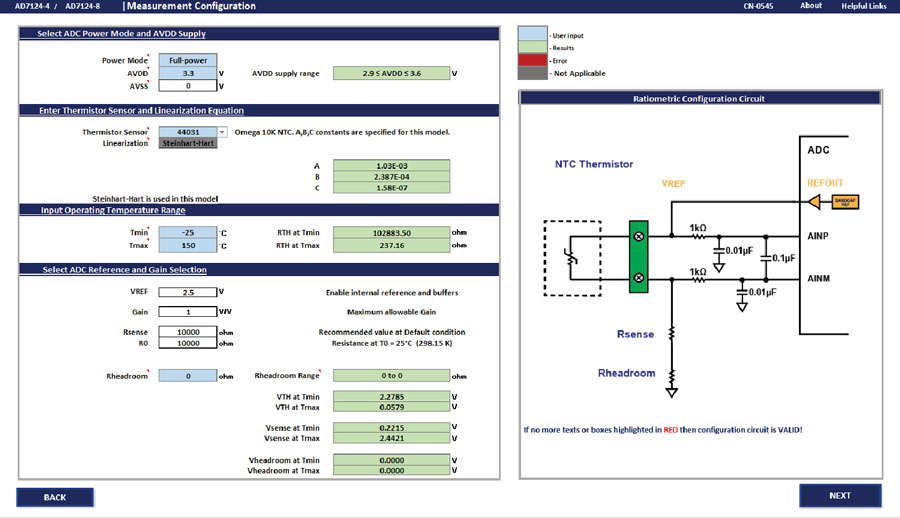Screen dimensions: 900x518
Task: Open Helpful Links in the top bar
Action: point(863,6)
